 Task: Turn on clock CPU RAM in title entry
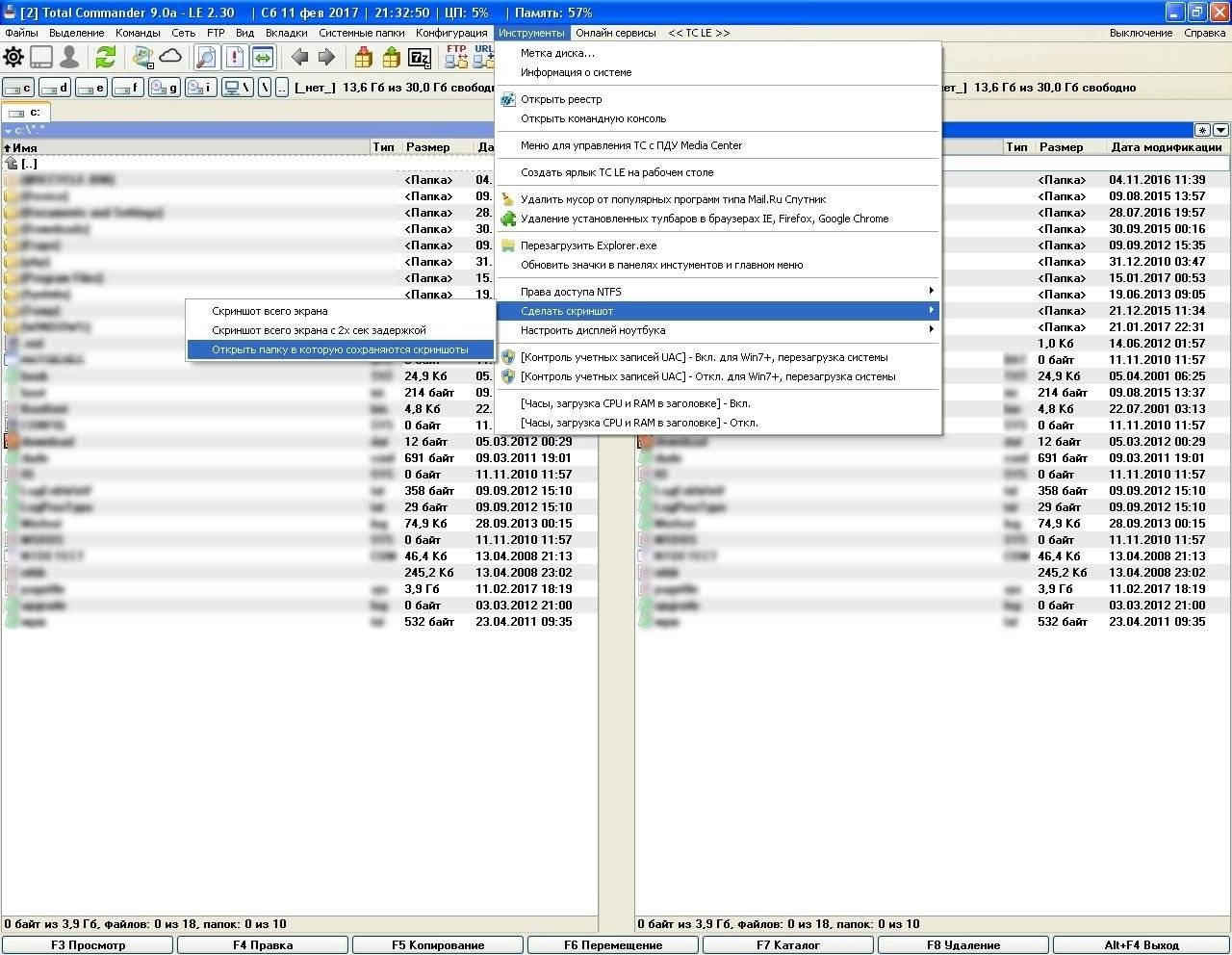point(718,403)
